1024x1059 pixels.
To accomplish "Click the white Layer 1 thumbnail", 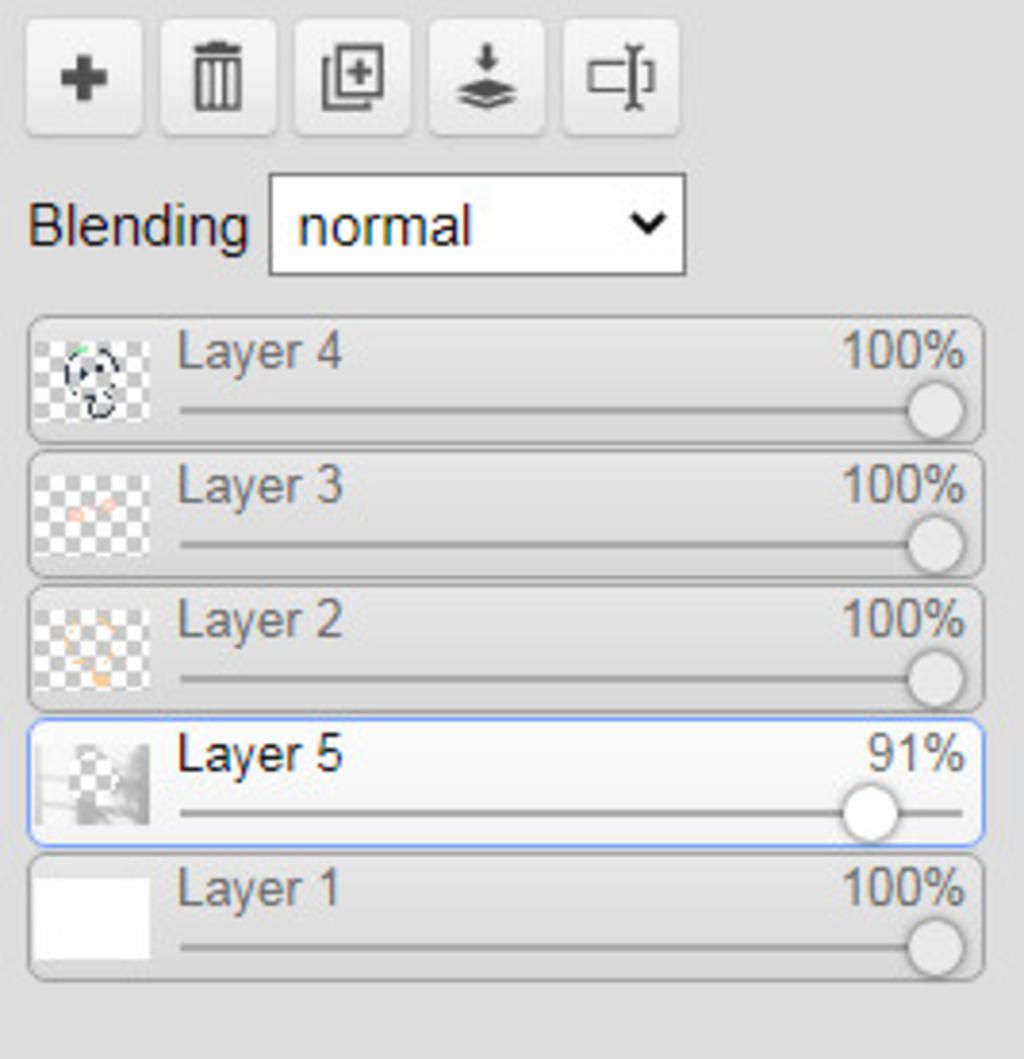I will 92,918.
